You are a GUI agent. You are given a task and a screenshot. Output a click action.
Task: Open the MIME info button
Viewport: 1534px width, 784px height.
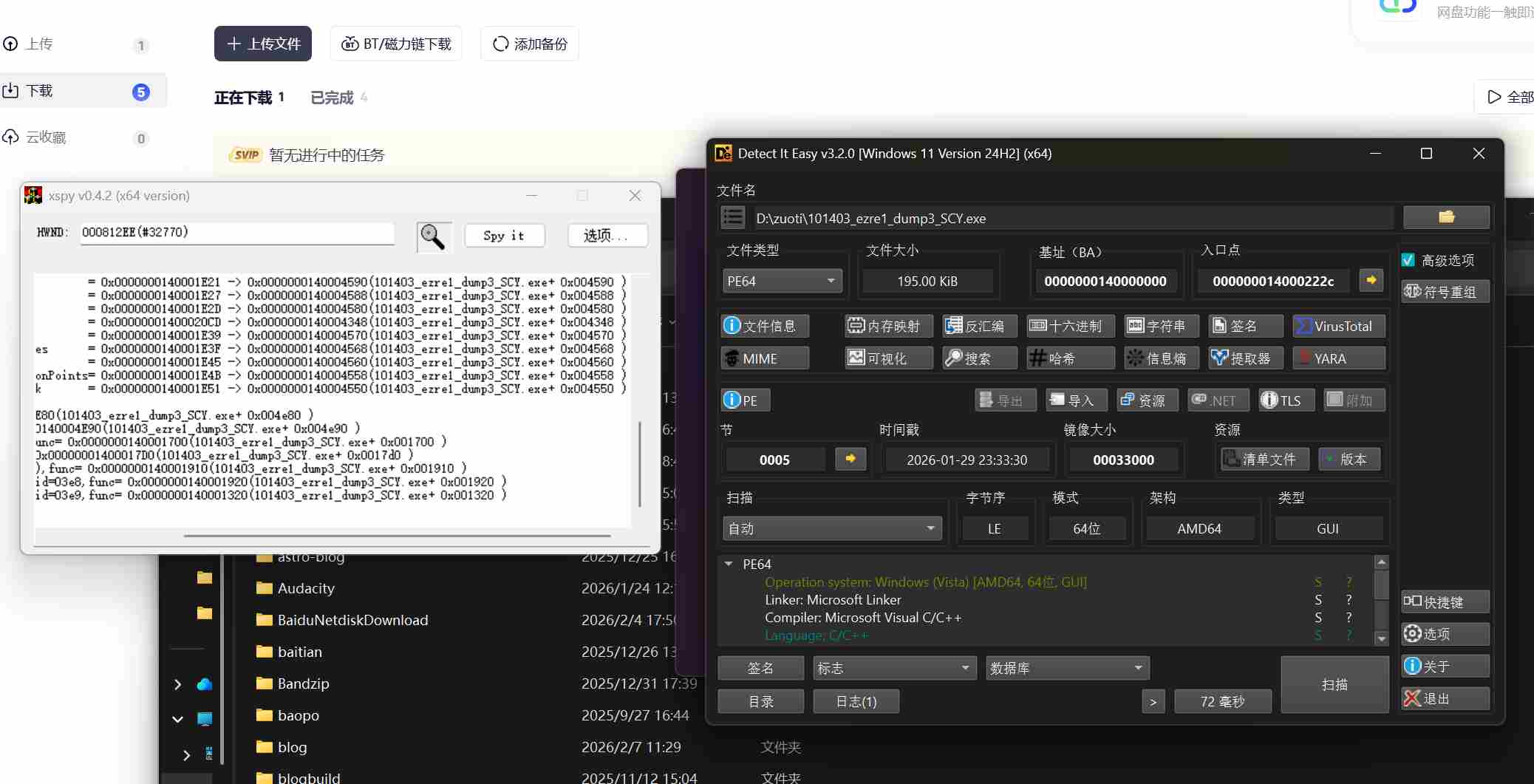coord(765,358)
